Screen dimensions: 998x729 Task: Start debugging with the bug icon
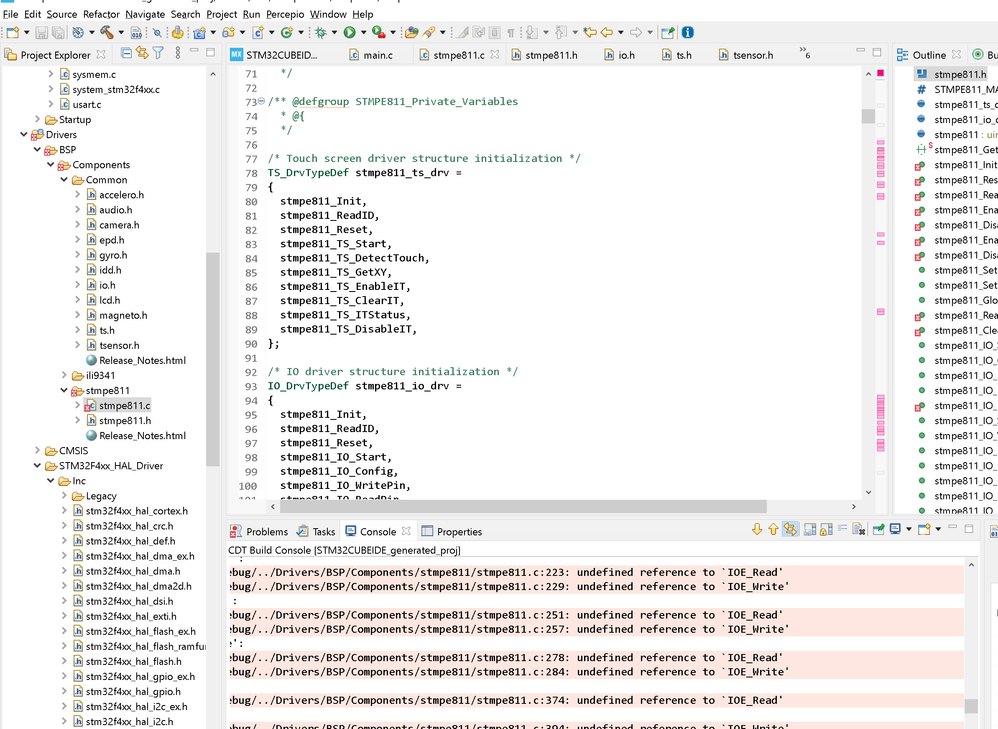tap(322, 33)
